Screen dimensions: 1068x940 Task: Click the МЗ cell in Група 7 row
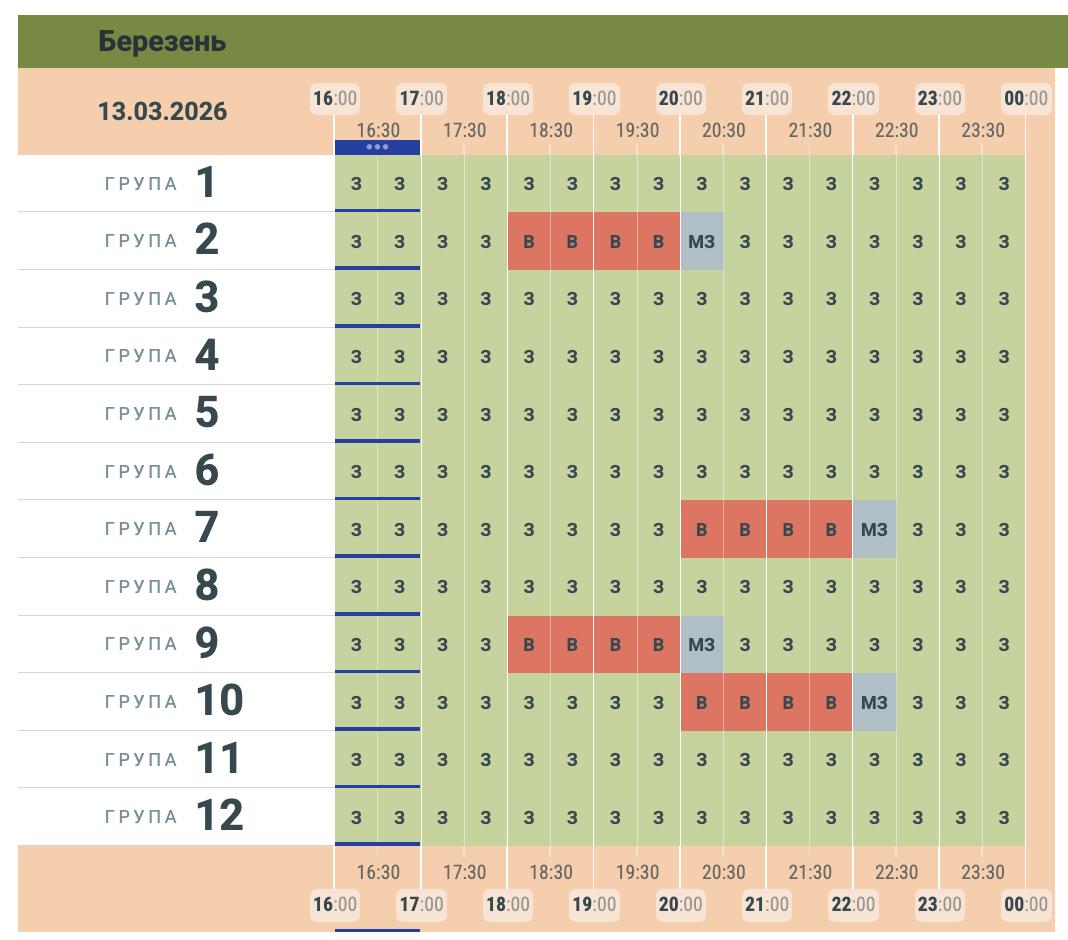coord(874,529)
